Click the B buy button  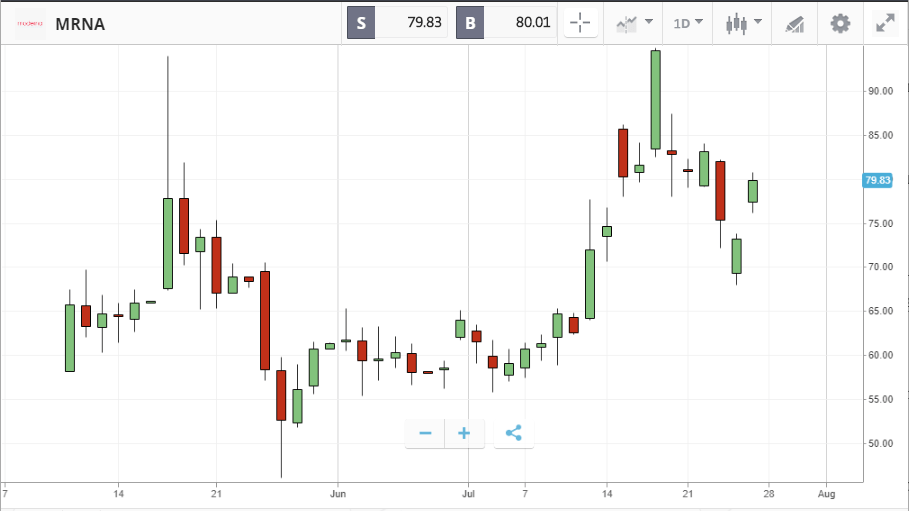coord(470,23)
